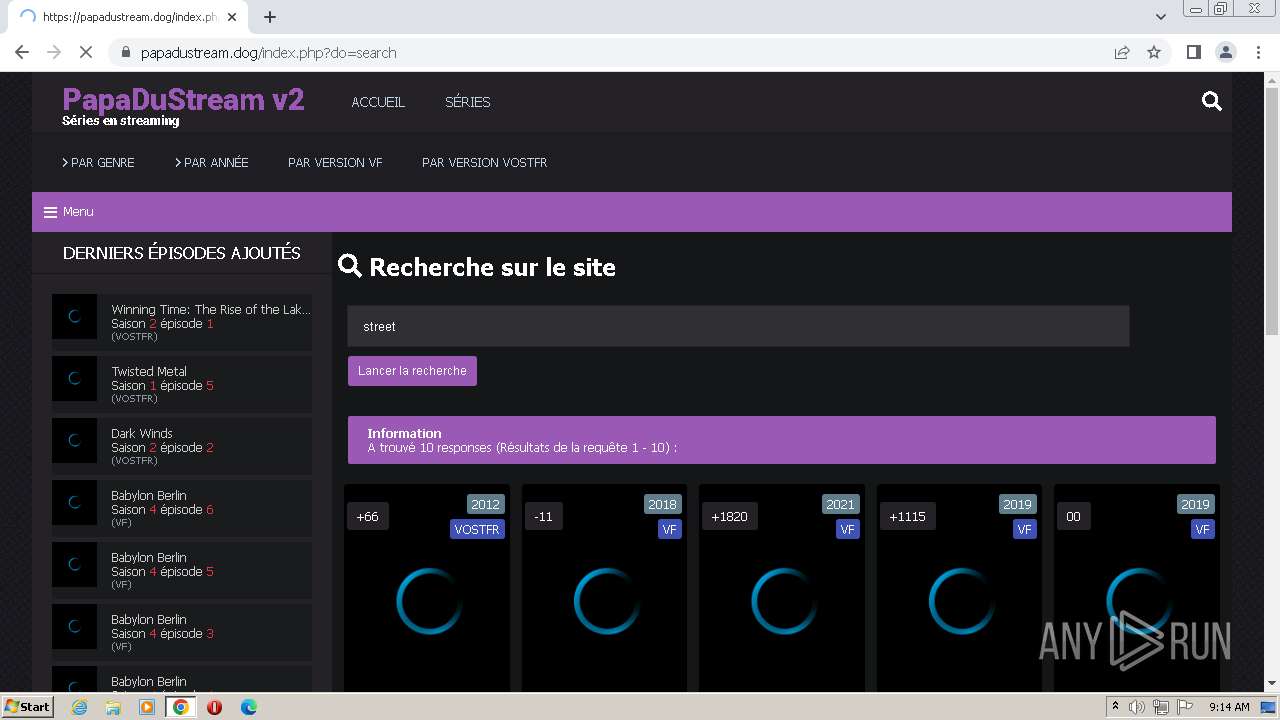Open Dark Winds Saison 2 épisode 2
Image resolution: width=1280 pixels, height=720 pixels.
click(182, 446)
